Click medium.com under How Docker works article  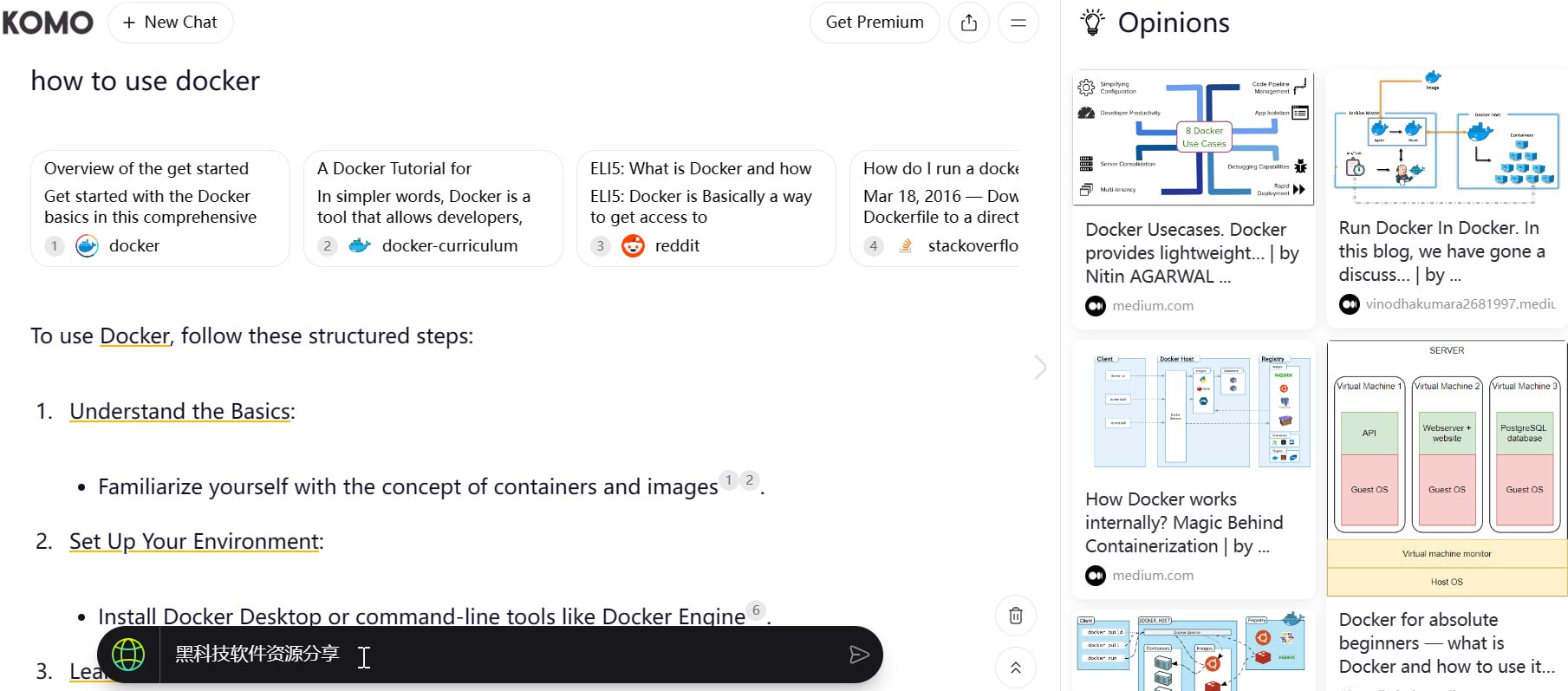click(x=1153, y=576)
